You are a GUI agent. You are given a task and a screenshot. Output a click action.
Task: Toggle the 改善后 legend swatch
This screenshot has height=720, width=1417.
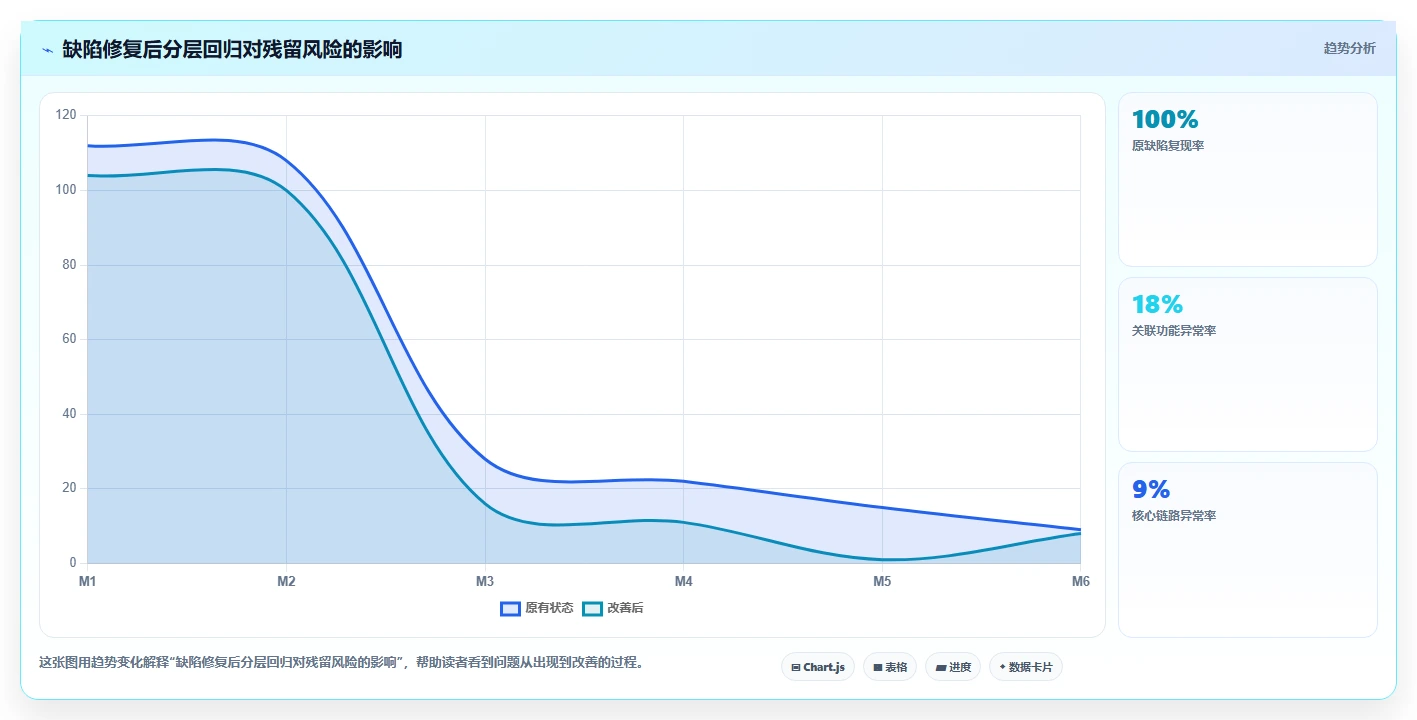pyautogui.click(x=592, y=608)
